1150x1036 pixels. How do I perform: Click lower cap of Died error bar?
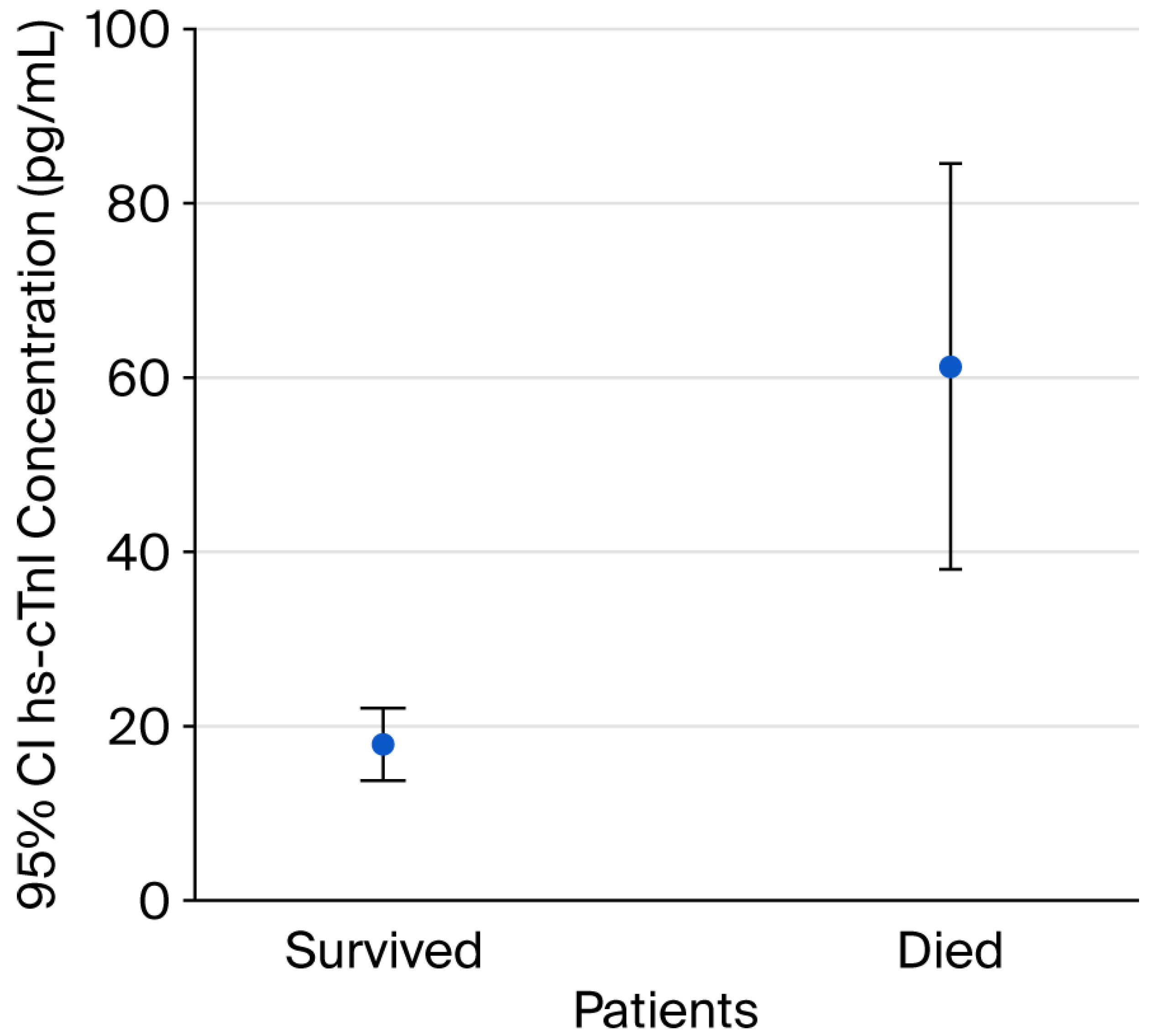pos(950,569)
